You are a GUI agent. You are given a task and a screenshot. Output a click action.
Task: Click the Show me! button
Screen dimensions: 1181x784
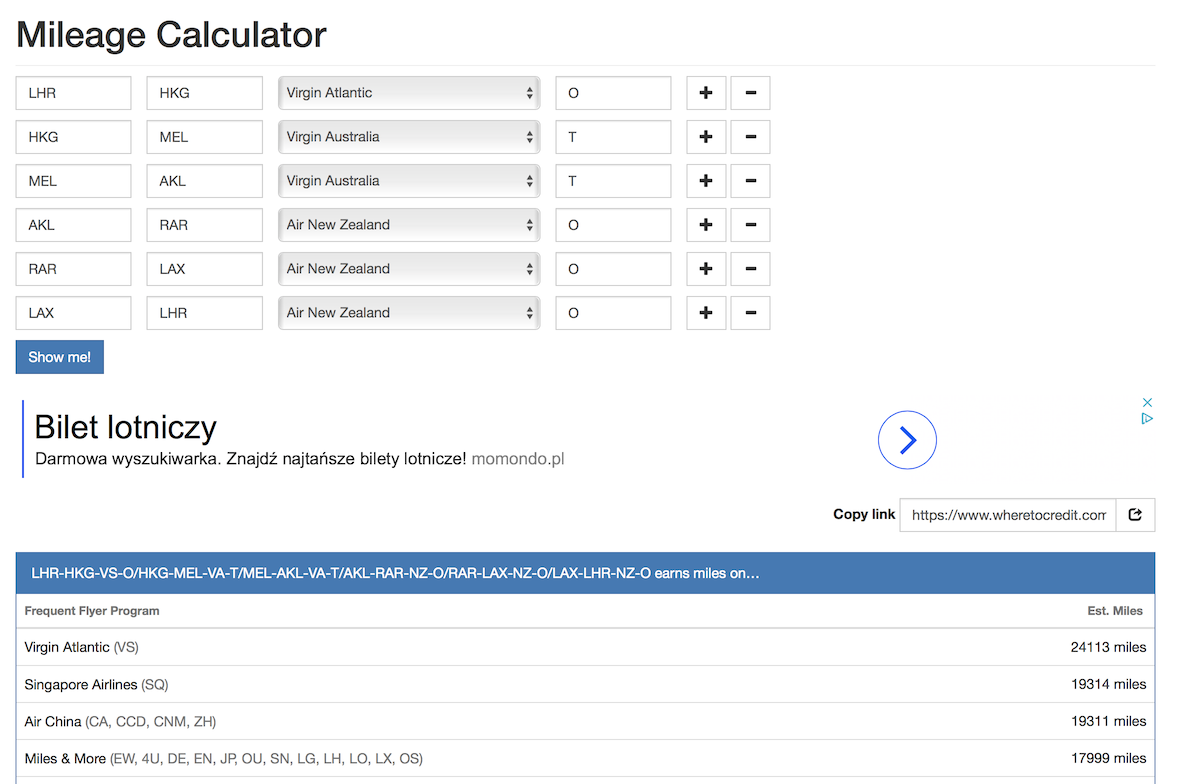tap(60, 357)
